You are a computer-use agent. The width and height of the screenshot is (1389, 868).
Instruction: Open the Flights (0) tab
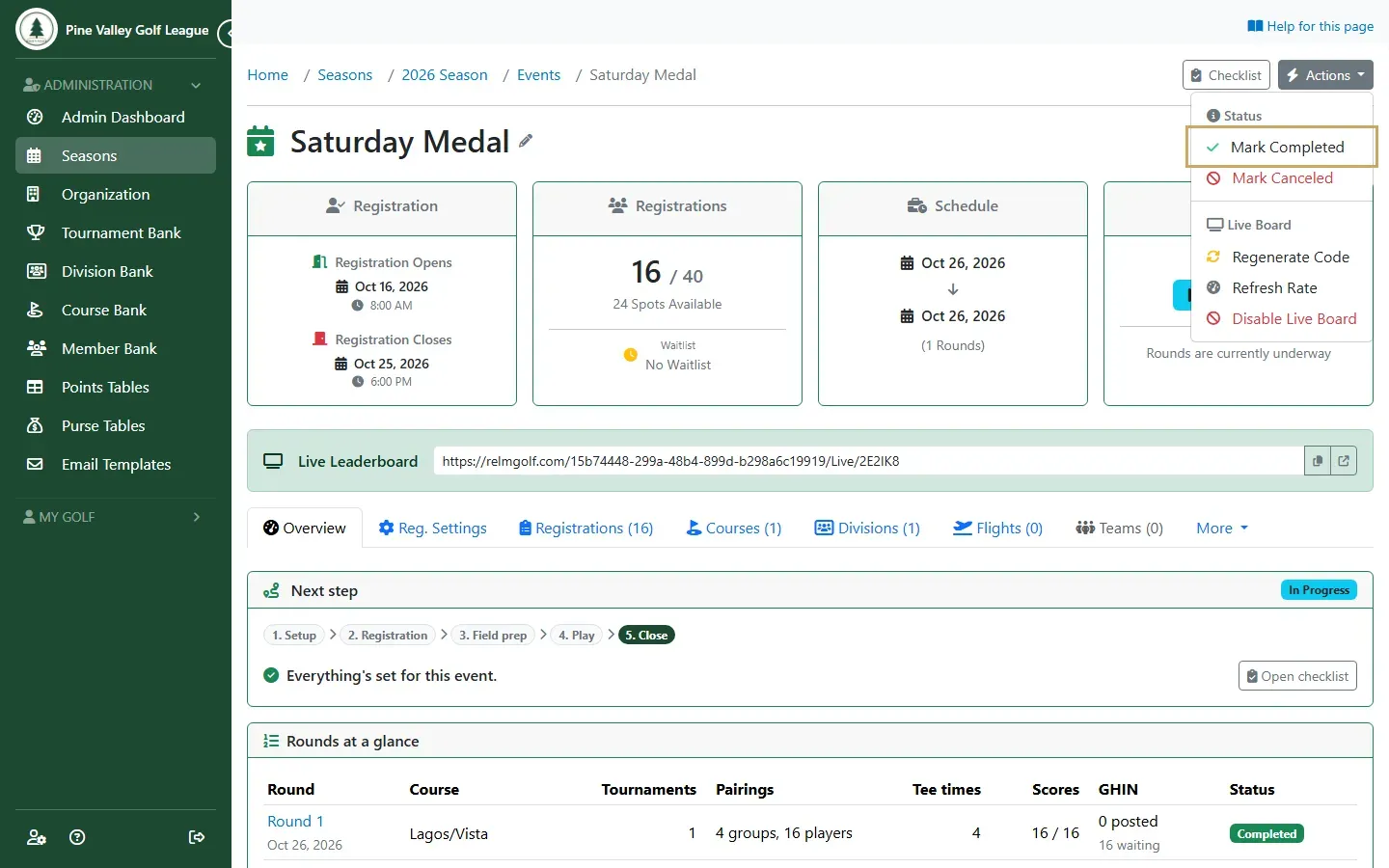(997, 529)
